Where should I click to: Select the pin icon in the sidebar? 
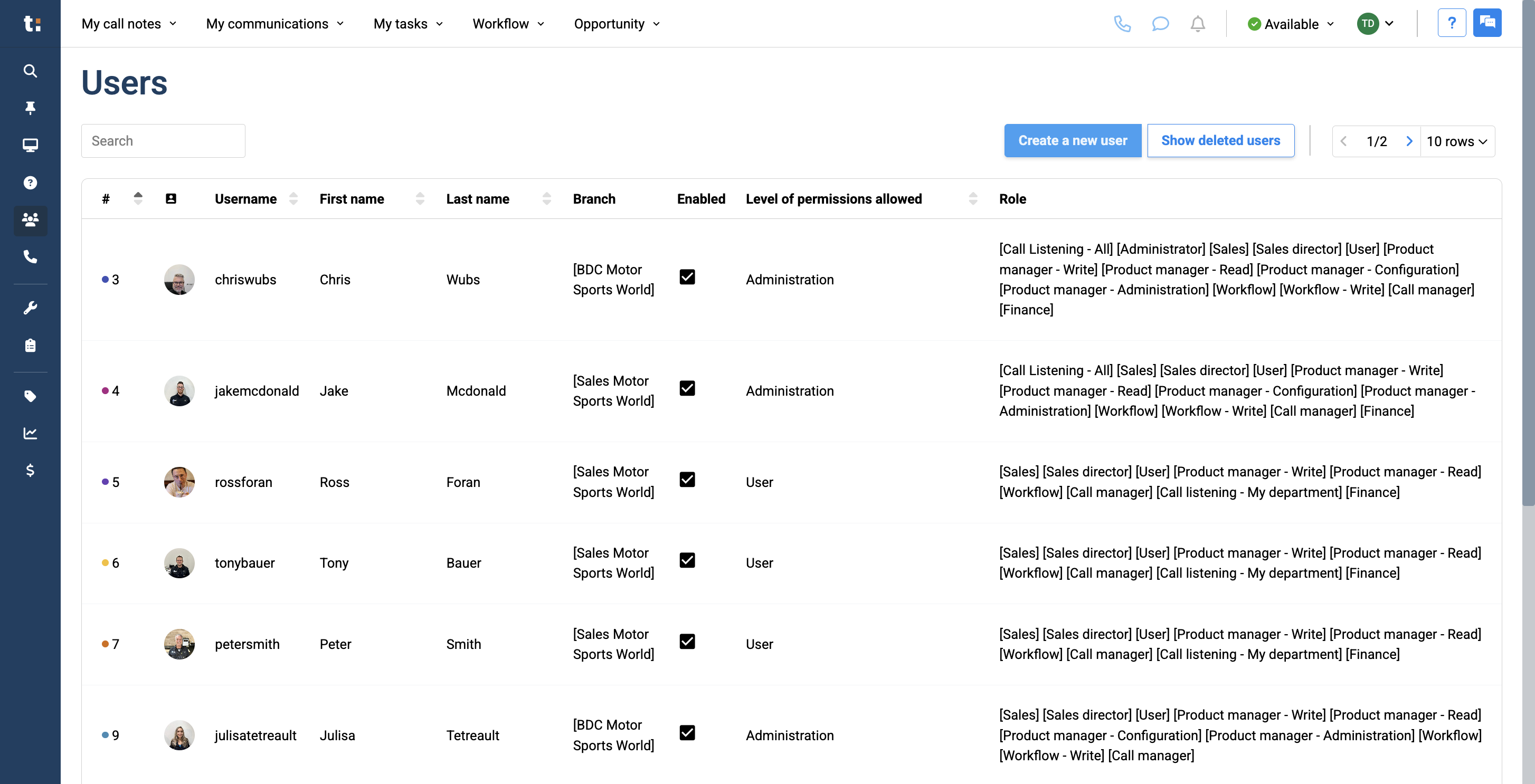[x=30, y=108]
